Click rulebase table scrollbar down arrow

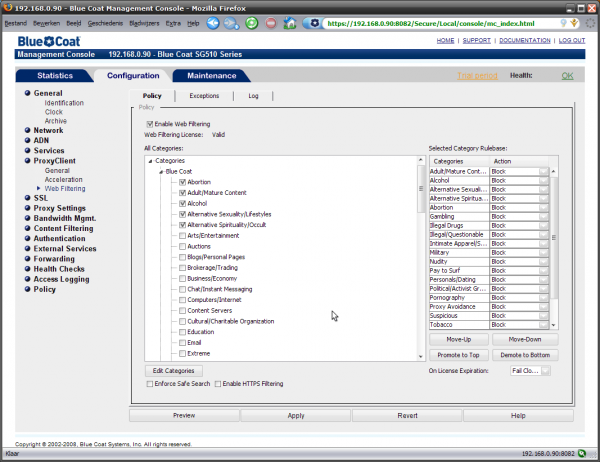(553, 325)
